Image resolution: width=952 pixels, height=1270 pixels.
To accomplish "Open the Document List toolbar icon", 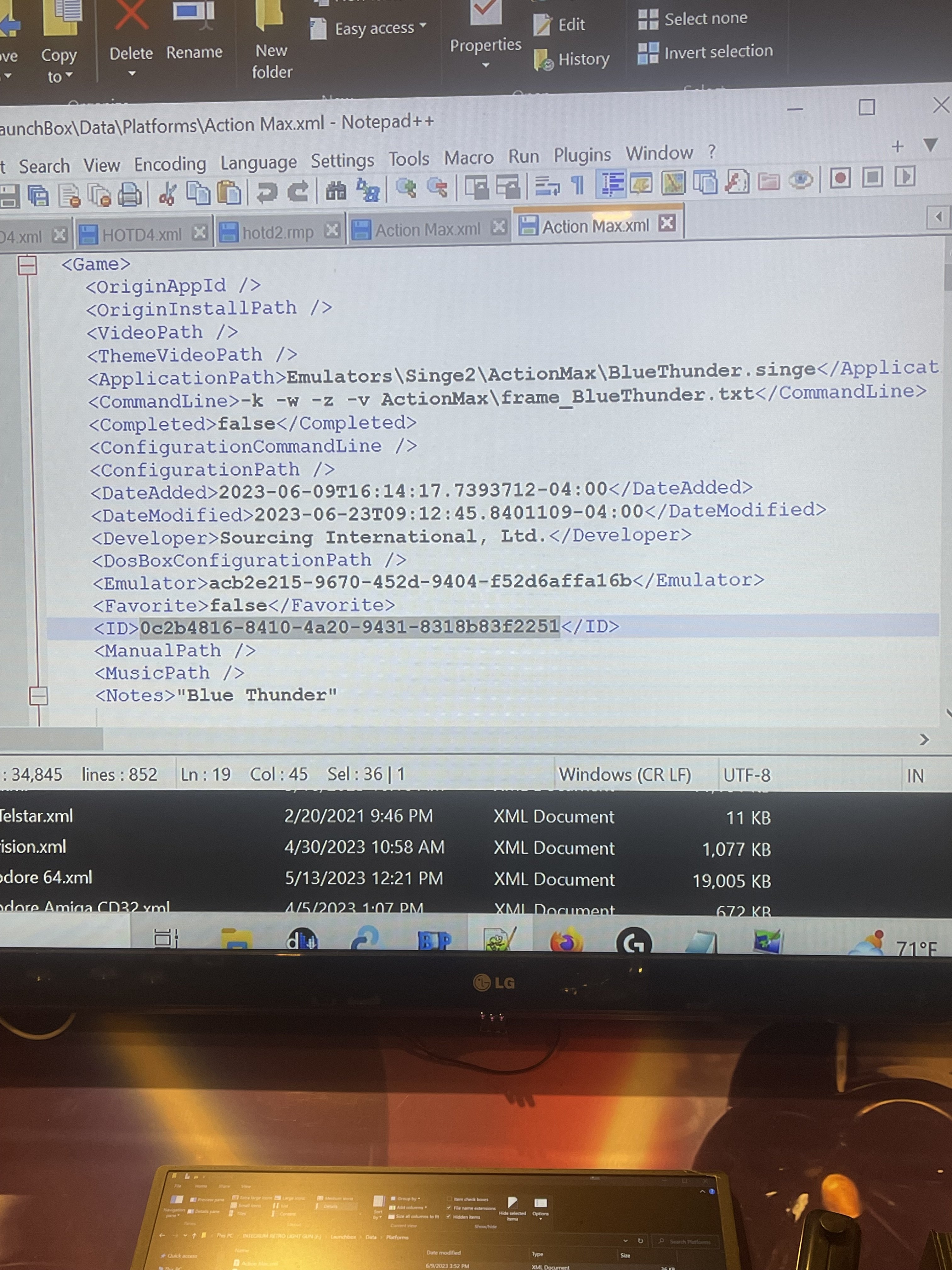I will pyautogui.click(x=705, y=182).
